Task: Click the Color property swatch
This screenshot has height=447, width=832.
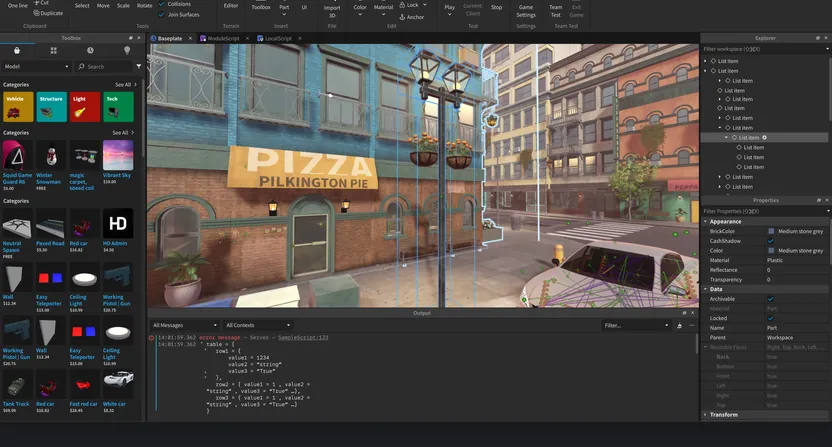Action: (771, 251)
